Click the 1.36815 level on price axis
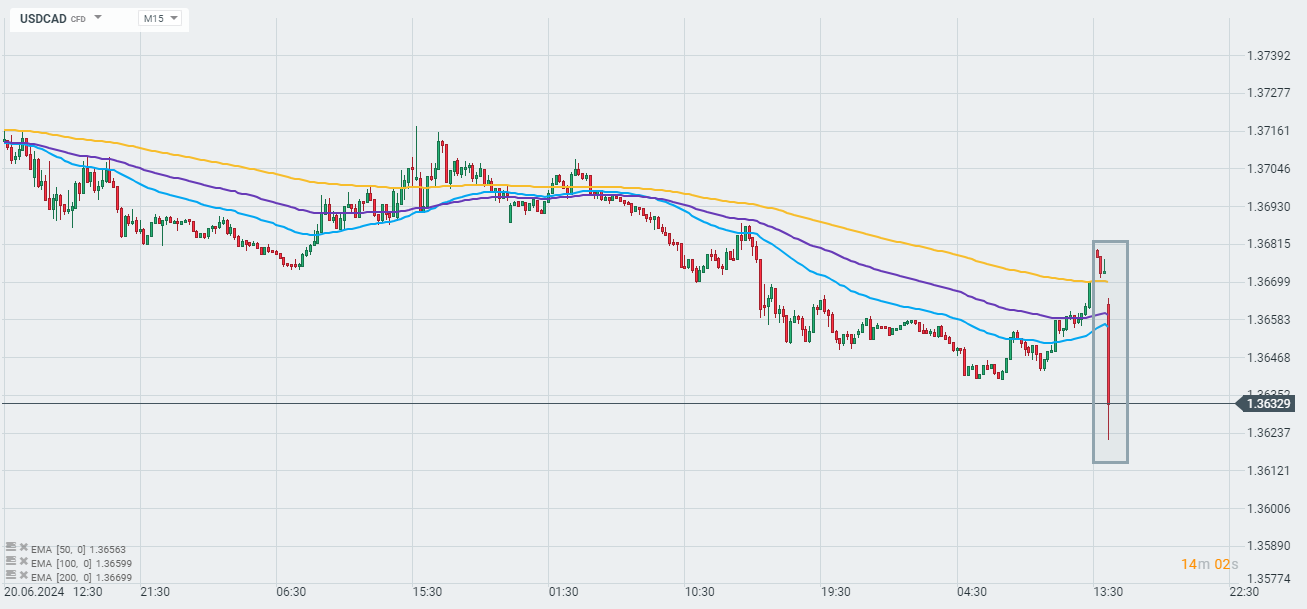 (1268, 244)
